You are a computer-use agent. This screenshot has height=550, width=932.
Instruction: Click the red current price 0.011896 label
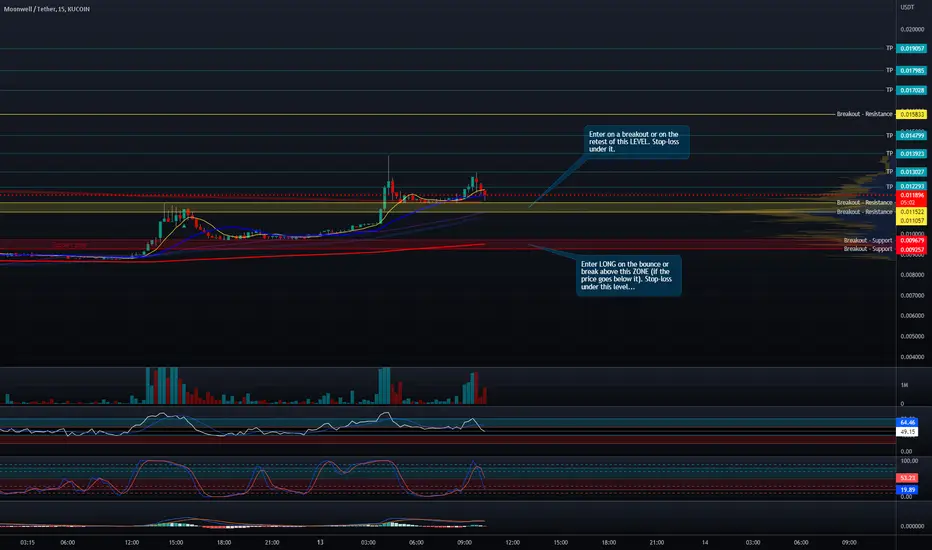point(911,196)
